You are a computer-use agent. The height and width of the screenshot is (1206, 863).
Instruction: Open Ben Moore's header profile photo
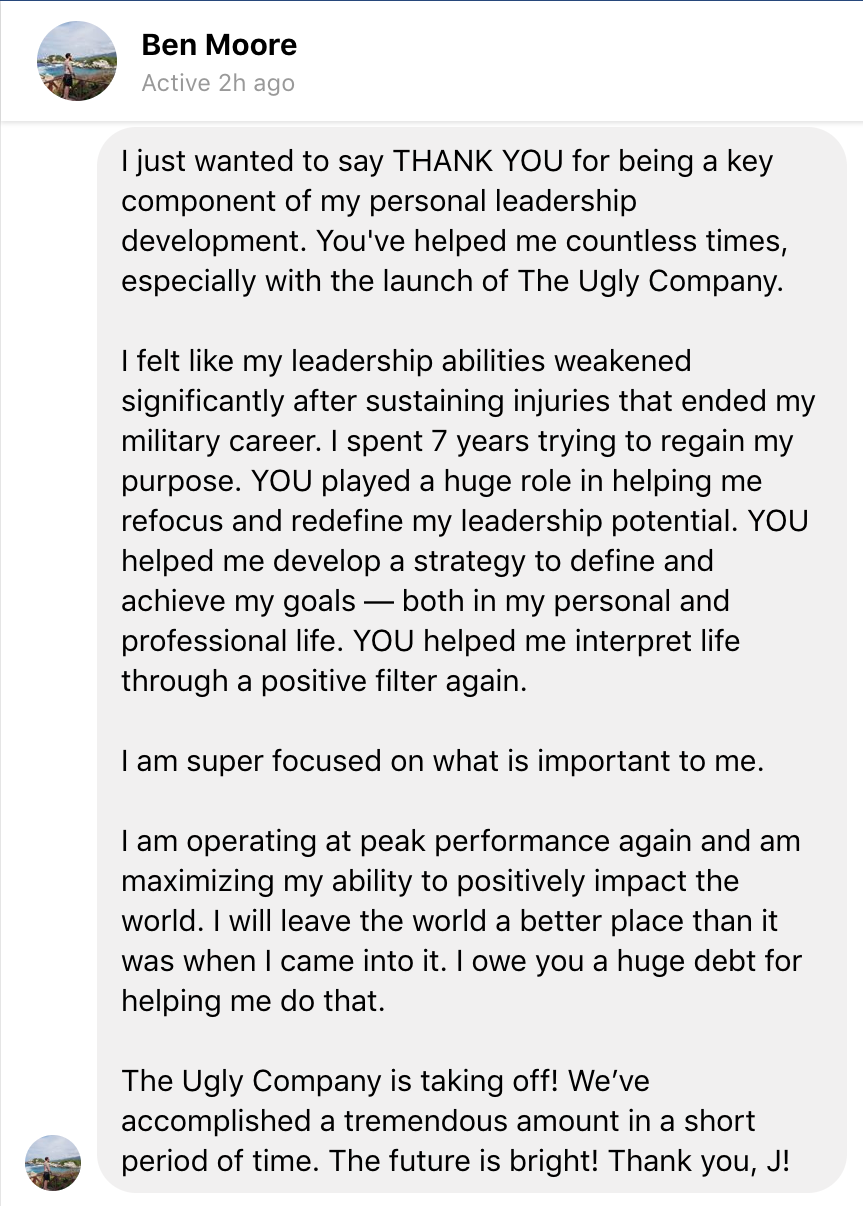(77, 61)
